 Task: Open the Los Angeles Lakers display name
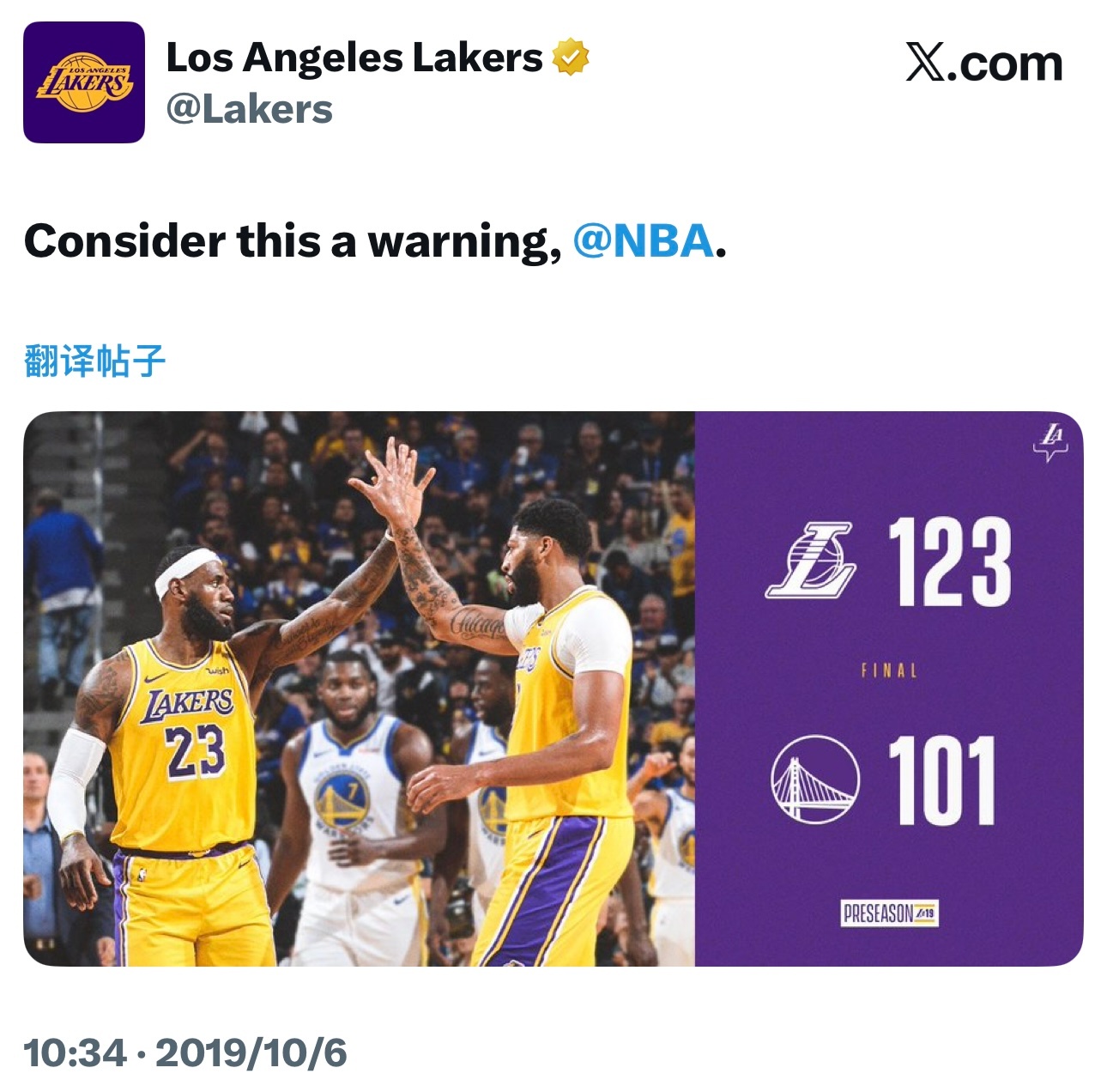354,58
